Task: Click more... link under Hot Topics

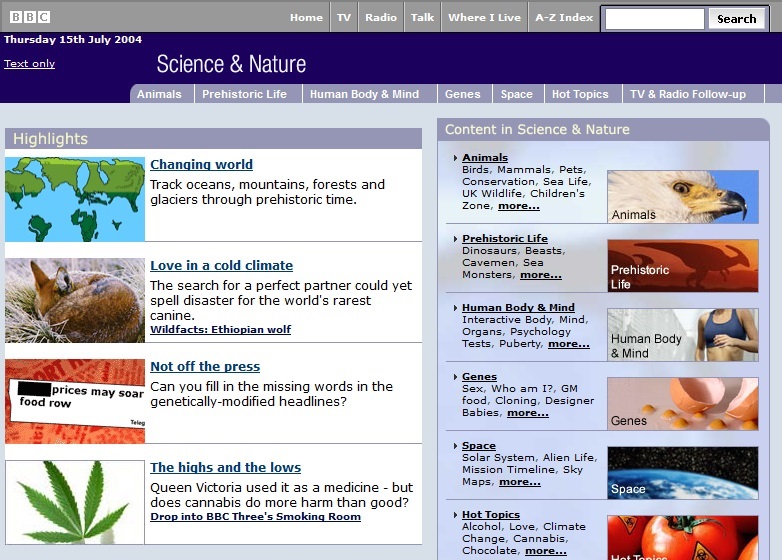Action: click(x=546, y=551)
